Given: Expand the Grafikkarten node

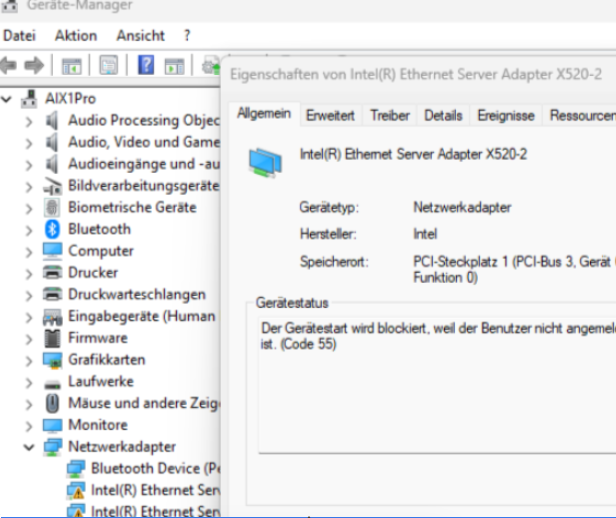Looking at the screenshot, I should [x=29, y=361].
